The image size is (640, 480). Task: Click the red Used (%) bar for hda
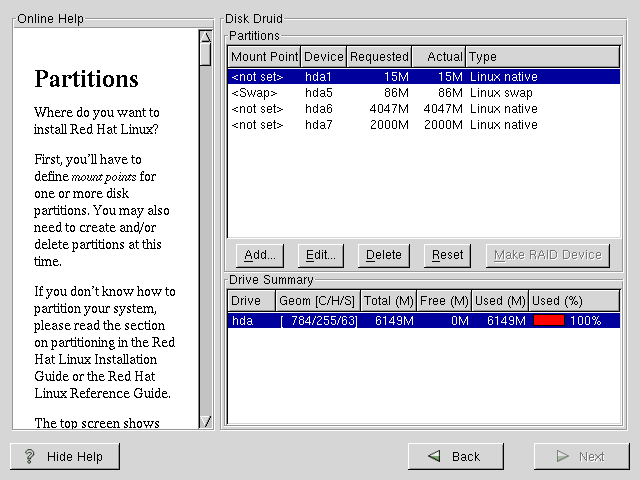[x=549, y=321]
